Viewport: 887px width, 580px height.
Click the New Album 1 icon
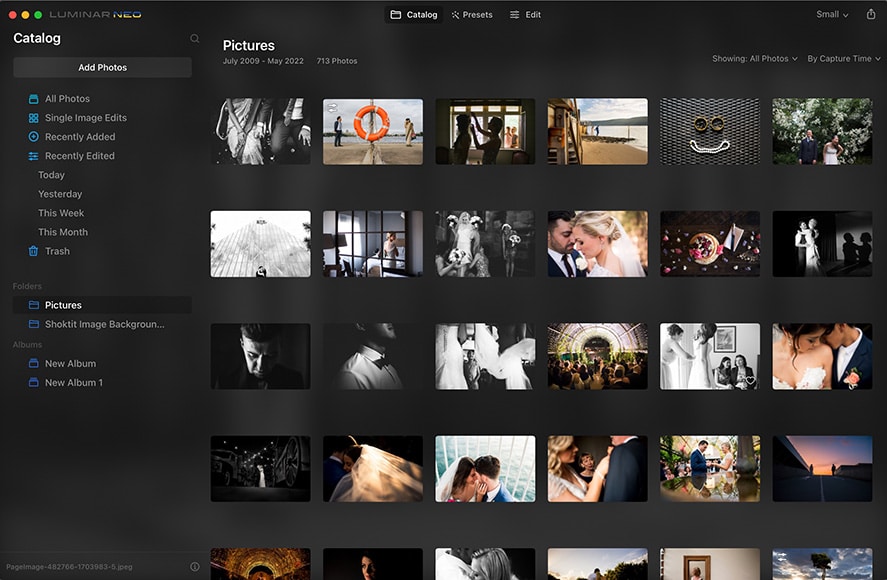tap(33, 383)
